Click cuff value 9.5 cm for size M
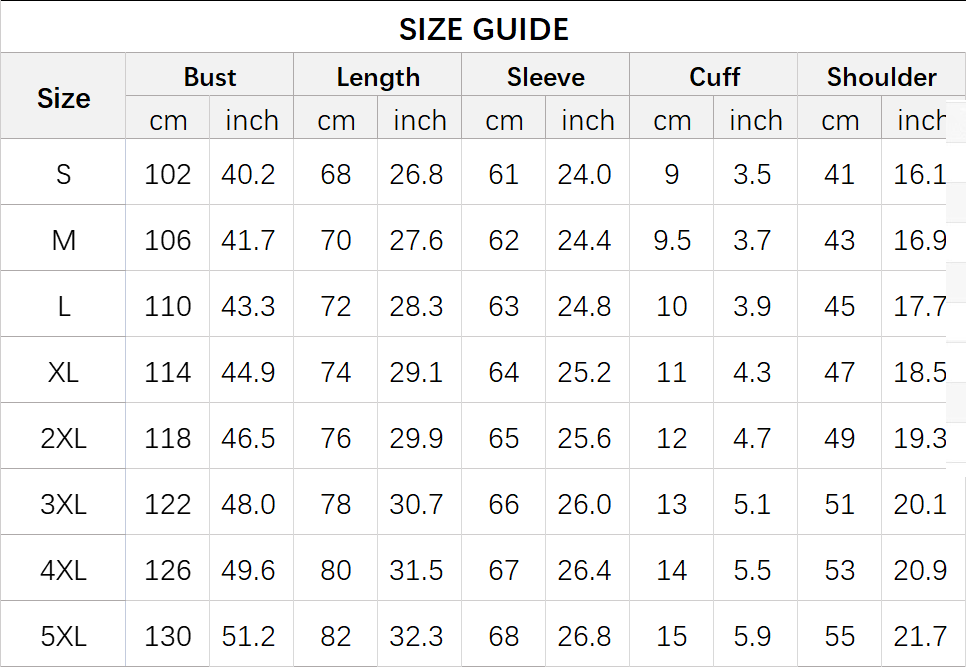 672,240
